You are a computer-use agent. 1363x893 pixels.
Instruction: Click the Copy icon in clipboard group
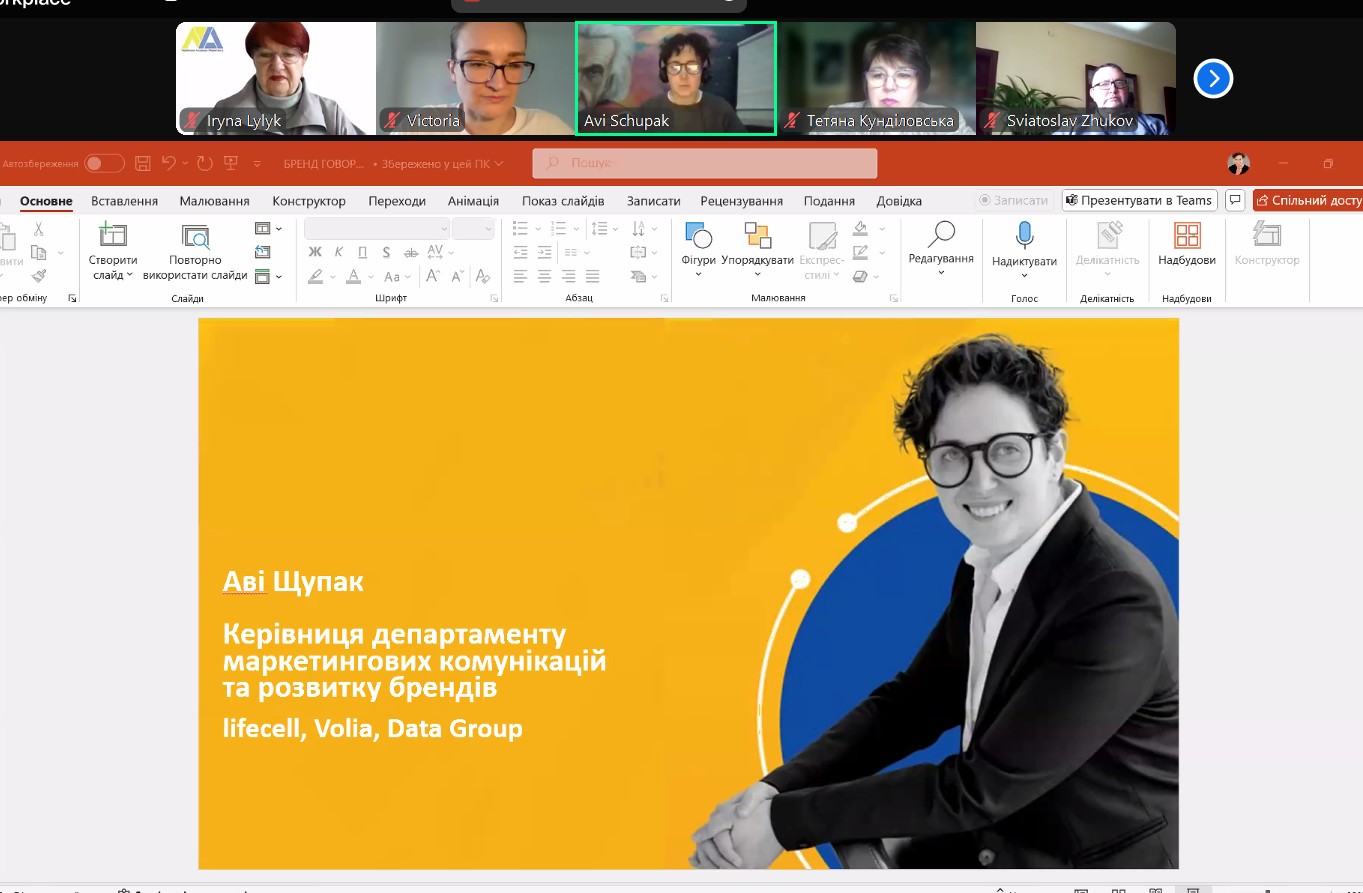[x=39, y=252]
